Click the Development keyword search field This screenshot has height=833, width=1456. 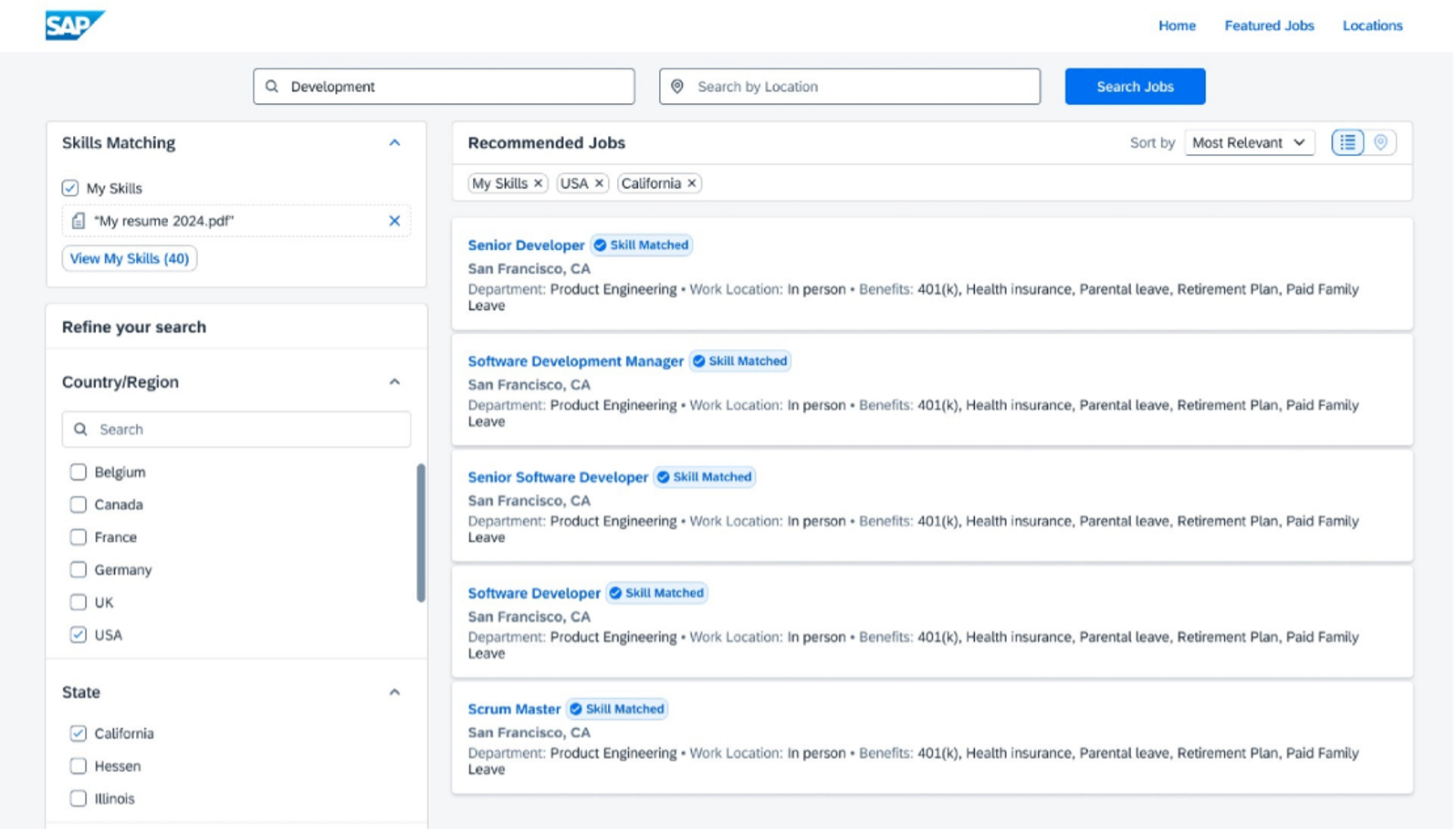445,87
